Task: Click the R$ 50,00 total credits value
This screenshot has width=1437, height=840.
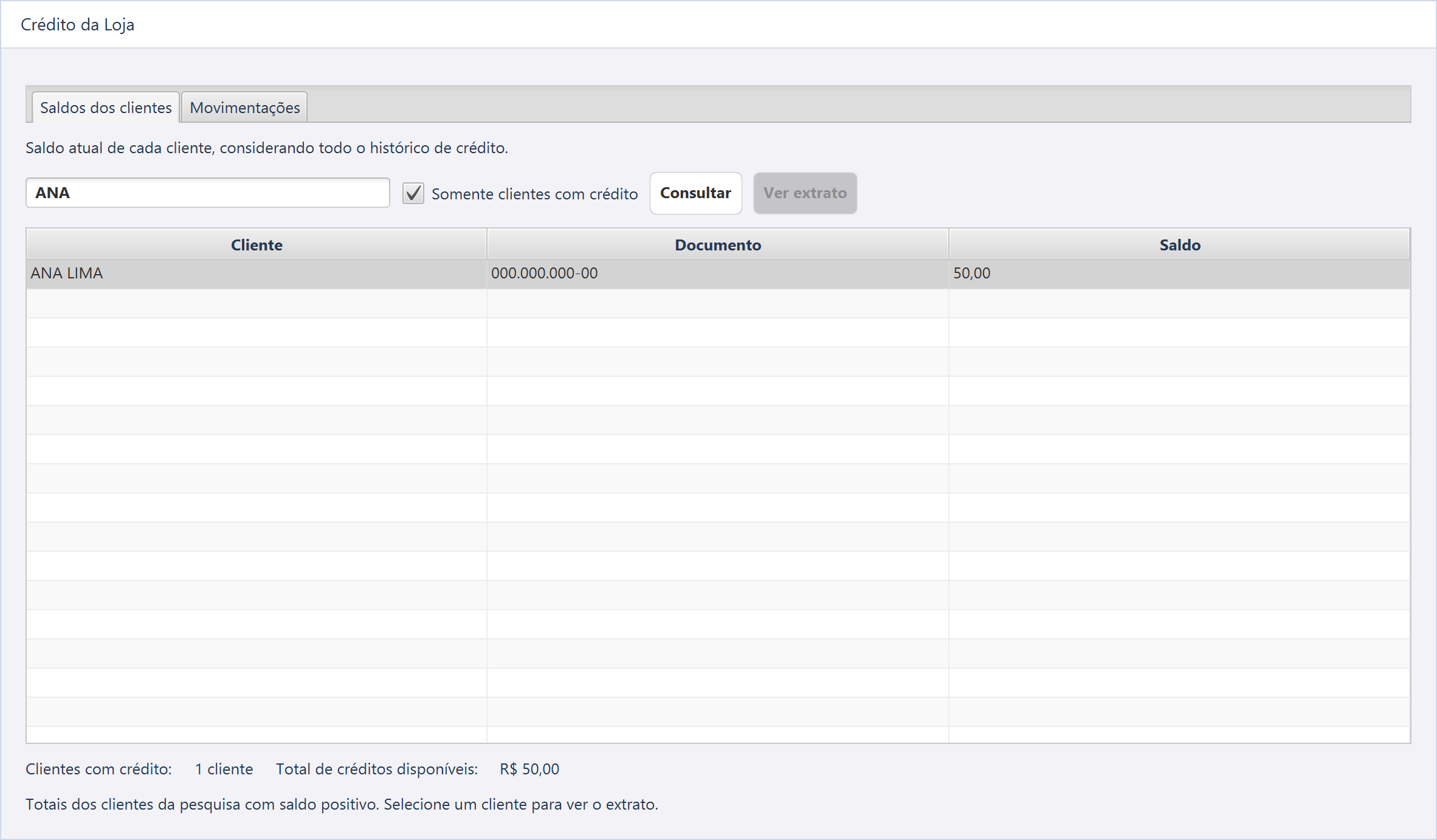Action: (529, 769)
